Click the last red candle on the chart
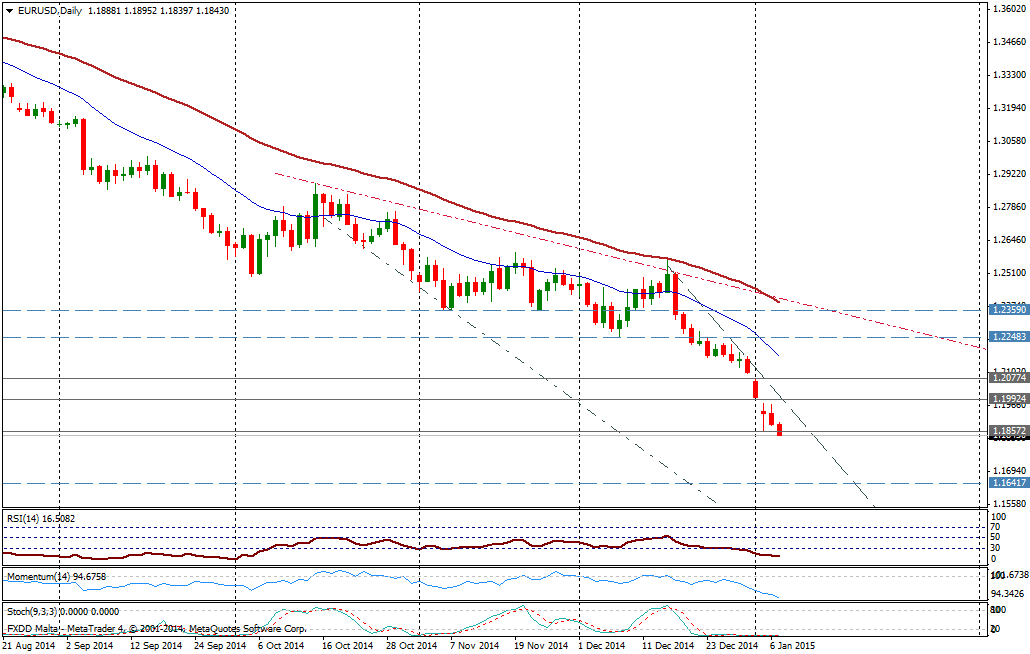 coord(780,428)
